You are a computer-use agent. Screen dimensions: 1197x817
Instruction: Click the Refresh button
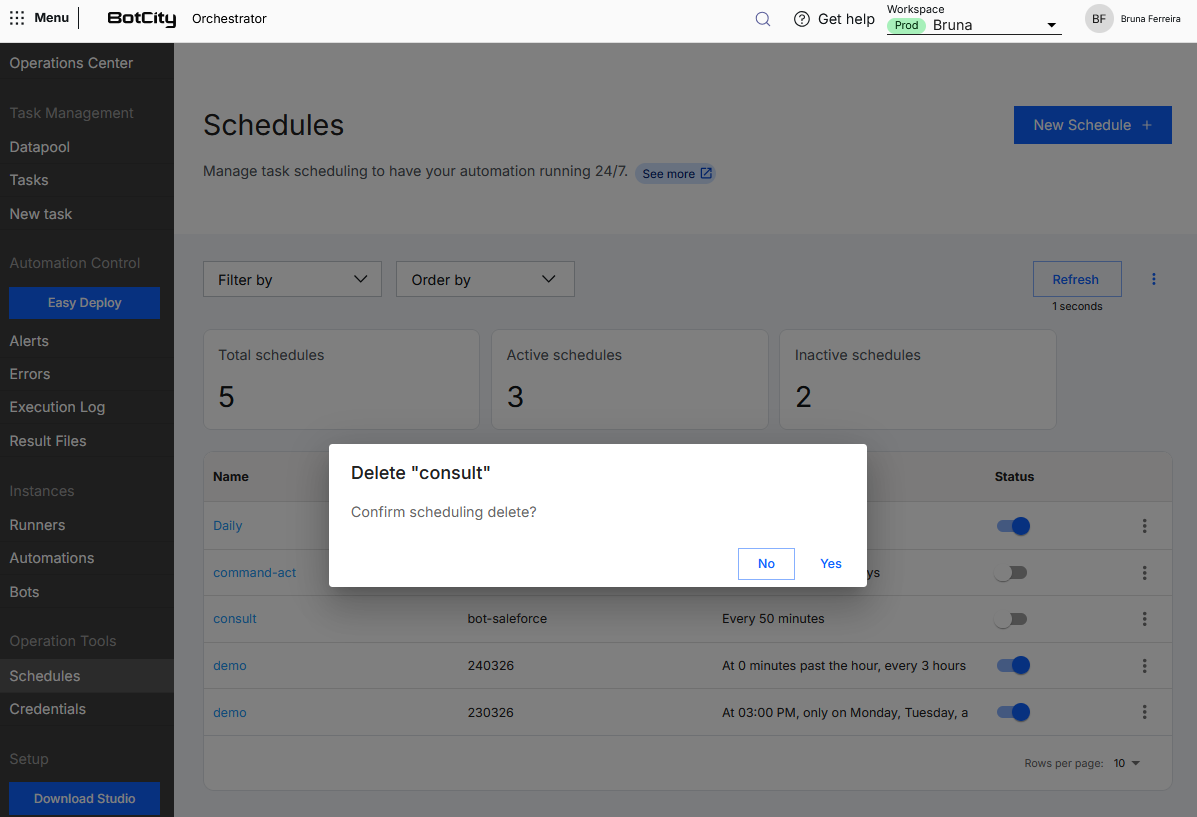[1076, 279]
